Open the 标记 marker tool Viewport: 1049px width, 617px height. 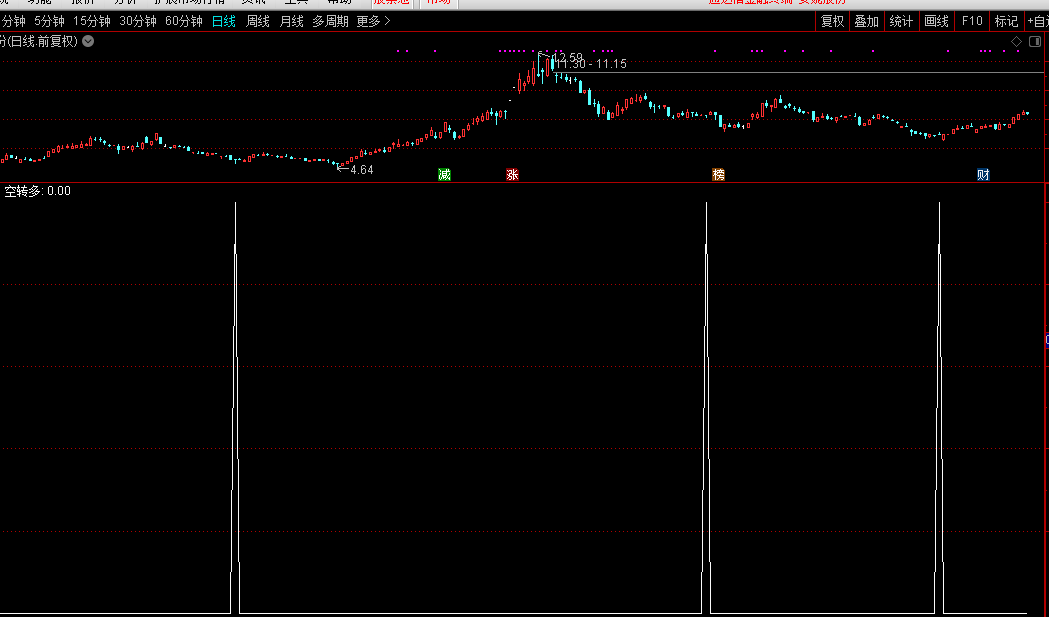click(1006, 21)
